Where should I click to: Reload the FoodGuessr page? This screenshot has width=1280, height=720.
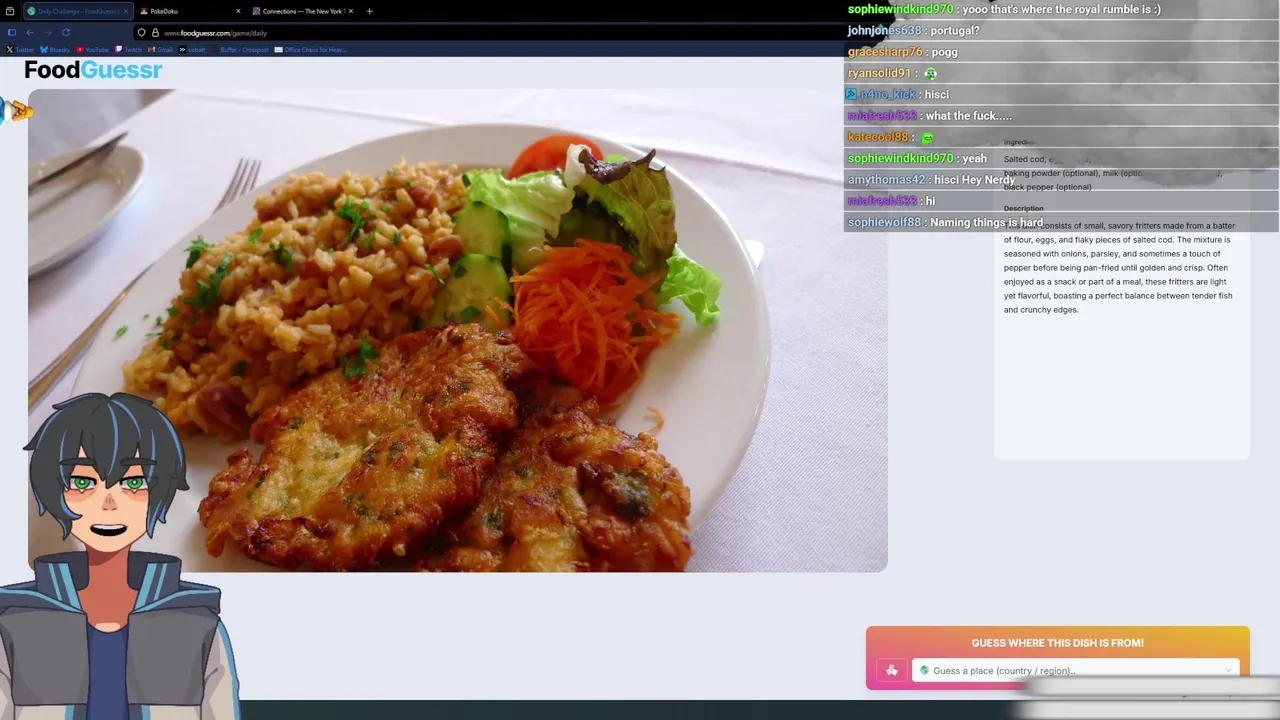click(x=66, y=32)
